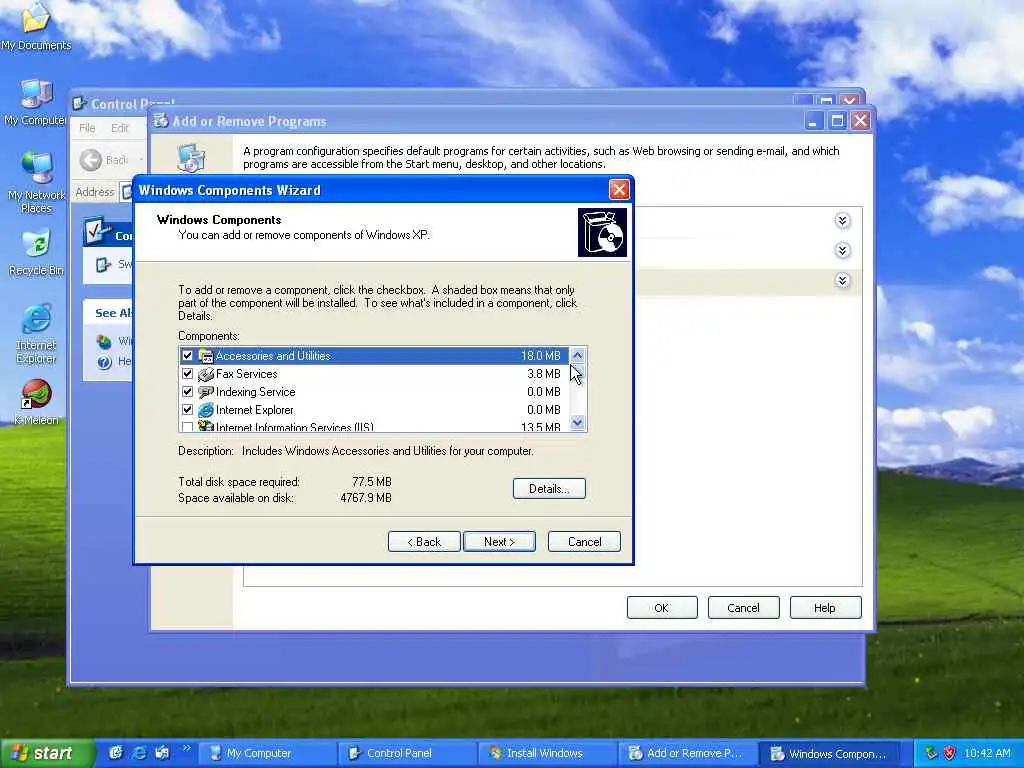Screen dimensions: 1024x768
Task: Click the Help and Support icon in See Also
Action: click(x=104, y=362)
